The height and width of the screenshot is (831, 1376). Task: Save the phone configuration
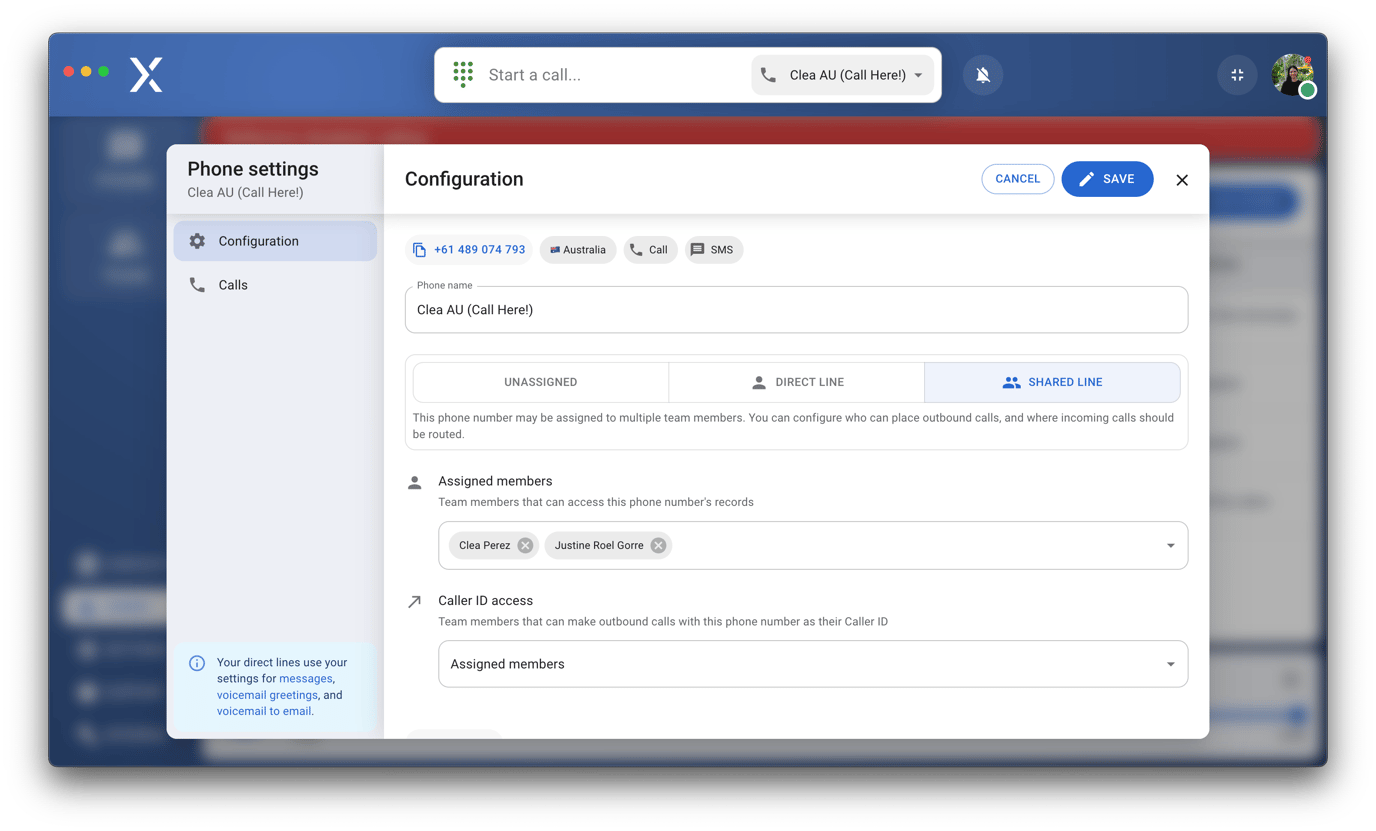pos(1107,179)
